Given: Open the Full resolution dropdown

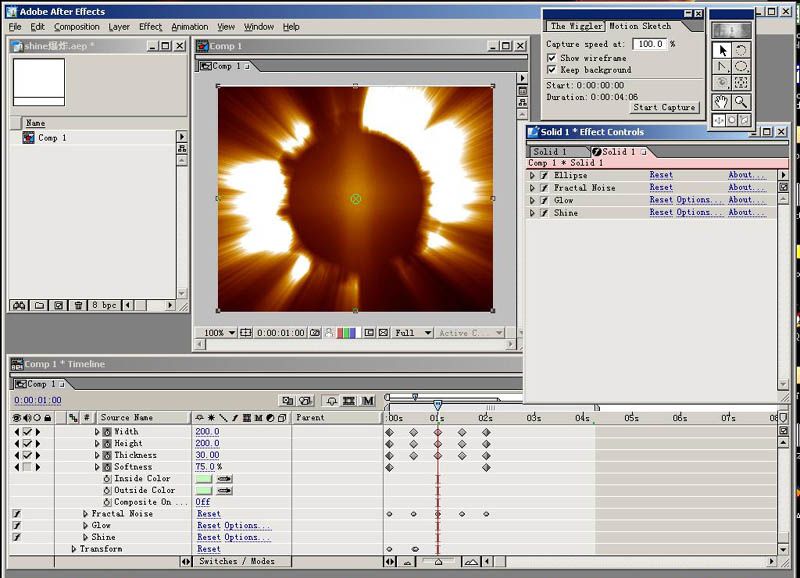Looking at the screenshot, I should (x=413, y=333).
